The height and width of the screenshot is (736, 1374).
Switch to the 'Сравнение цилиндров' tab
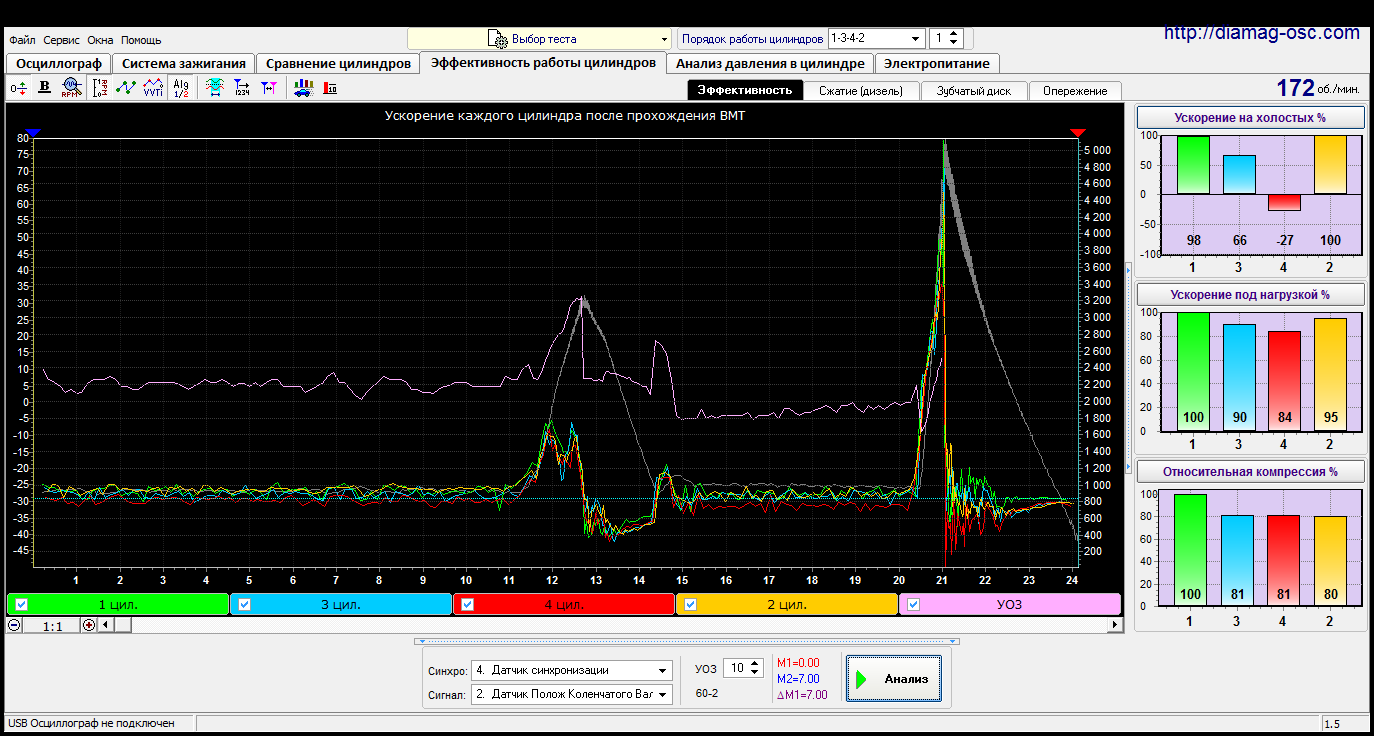tap(338, 63)
